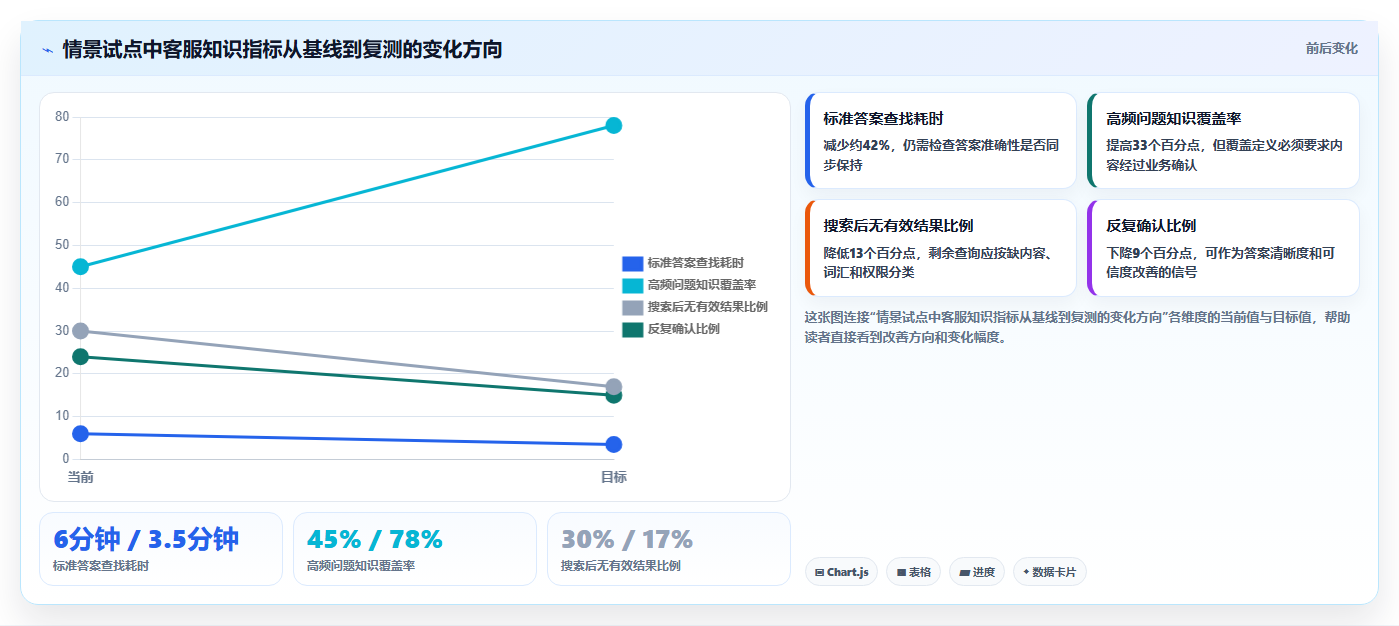The height and width of the screenshot is (626, 1399).
Task: Click y-axis label 50
Action: [62, 245]
